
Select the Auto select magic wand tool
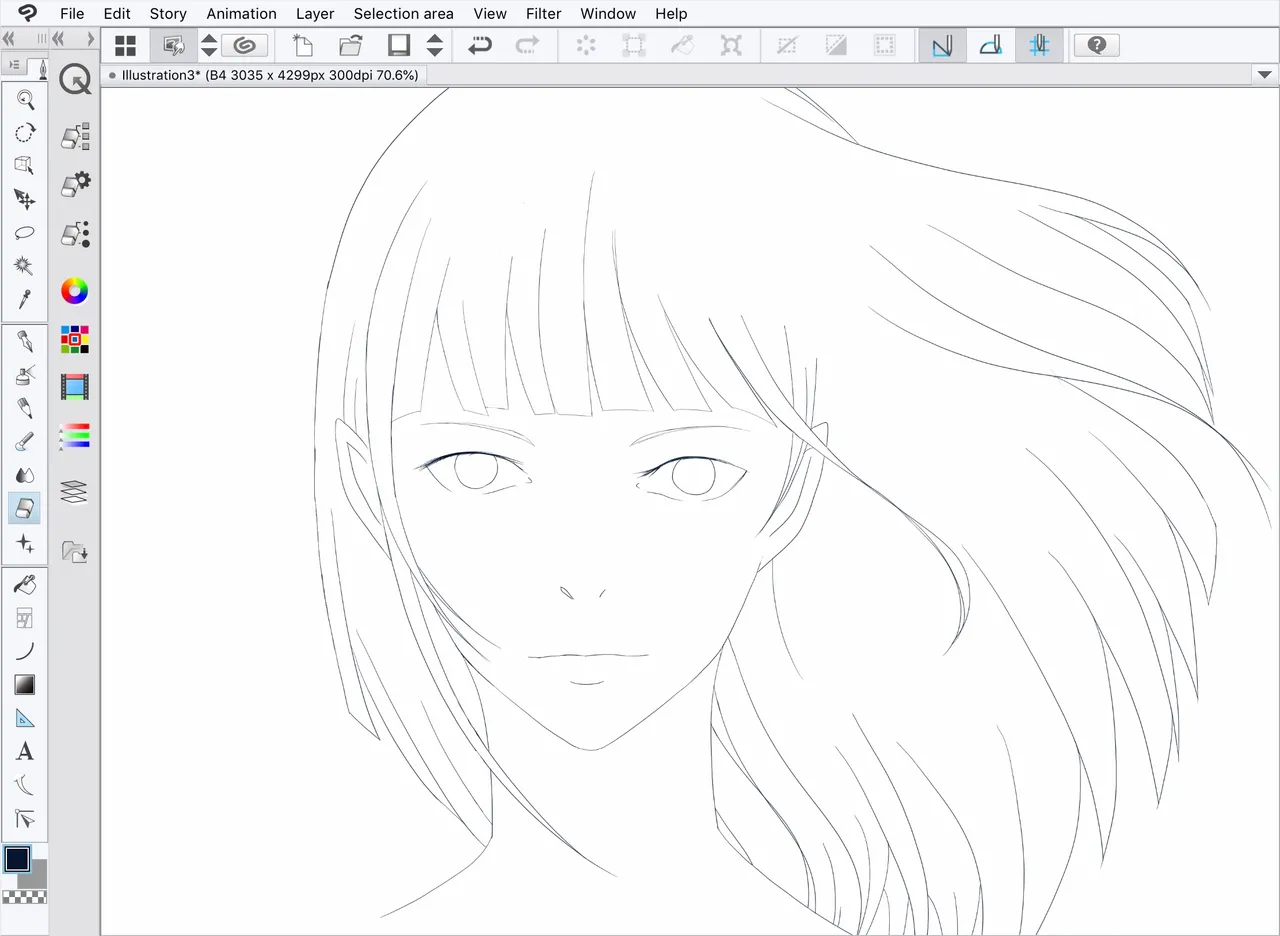pyautogui.click(x=25, y=265)
